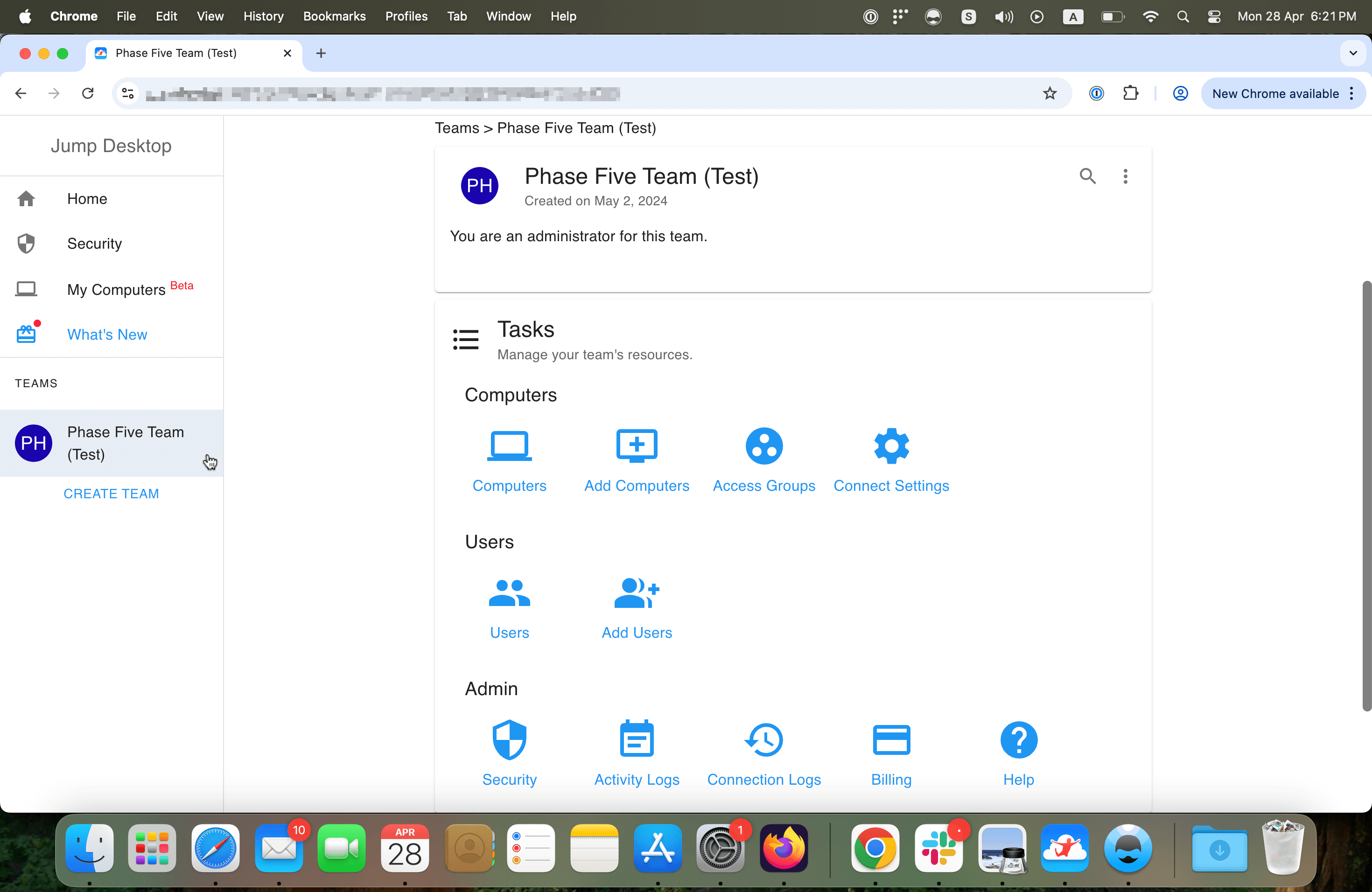Open the Activity Logs icon
The image size is (1372, 892).
637,739
